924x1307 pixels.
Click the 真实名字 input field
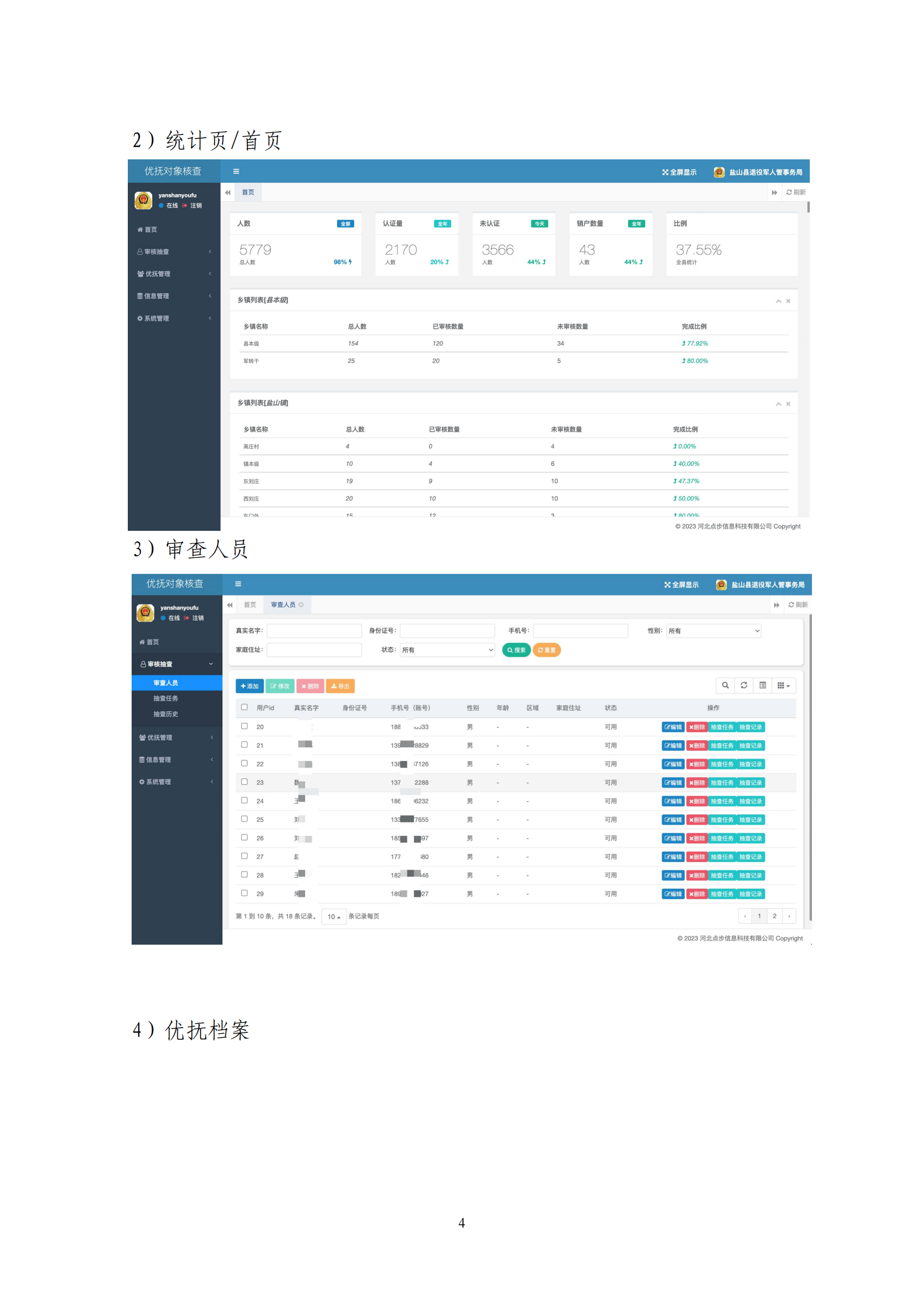click(314, 631)
